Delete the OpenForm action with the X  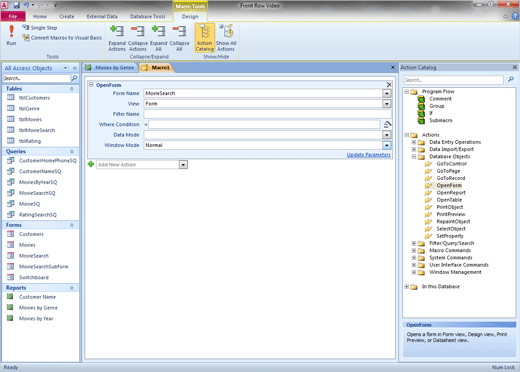tap(389, 85)
